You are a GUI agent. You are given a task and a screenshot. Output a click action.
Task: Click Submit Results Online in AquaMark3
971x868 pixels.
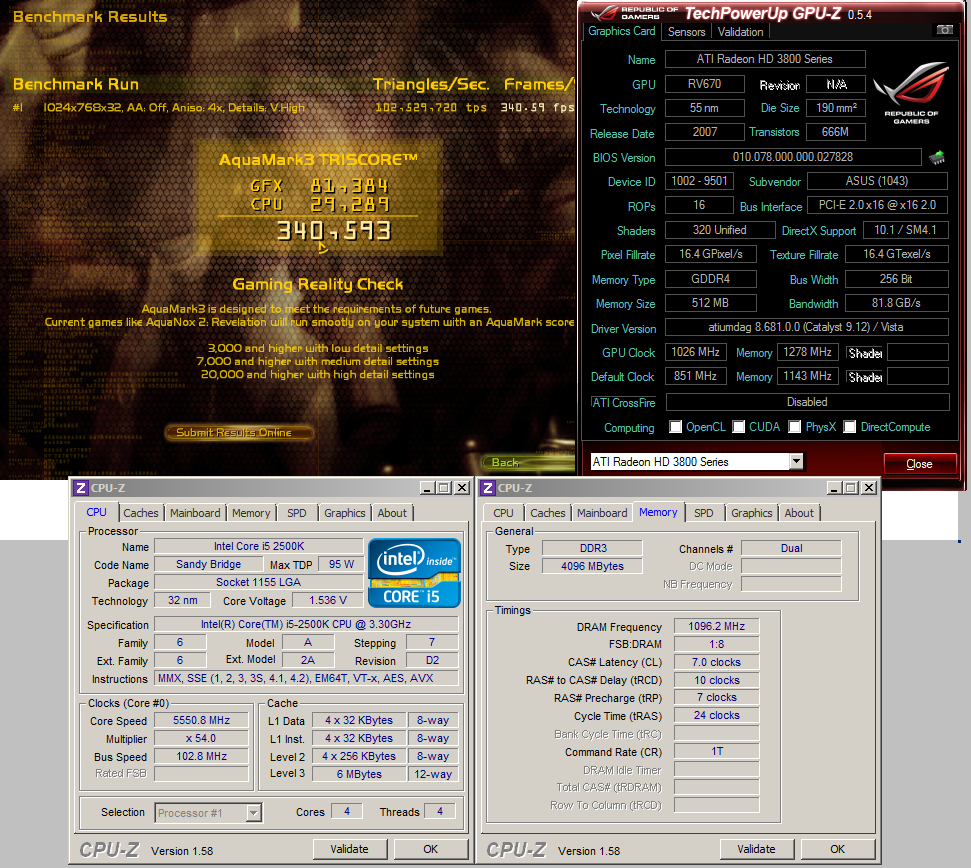239,432
